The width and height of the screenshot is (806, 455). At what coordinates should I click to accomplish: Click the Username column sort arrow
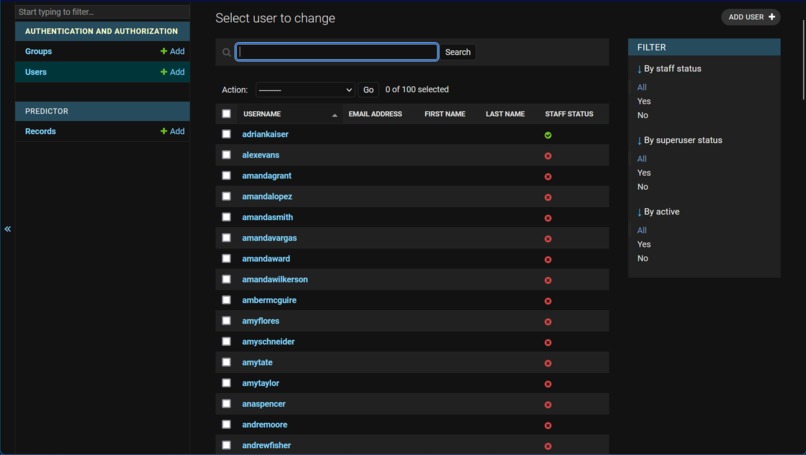pos(335,115)
